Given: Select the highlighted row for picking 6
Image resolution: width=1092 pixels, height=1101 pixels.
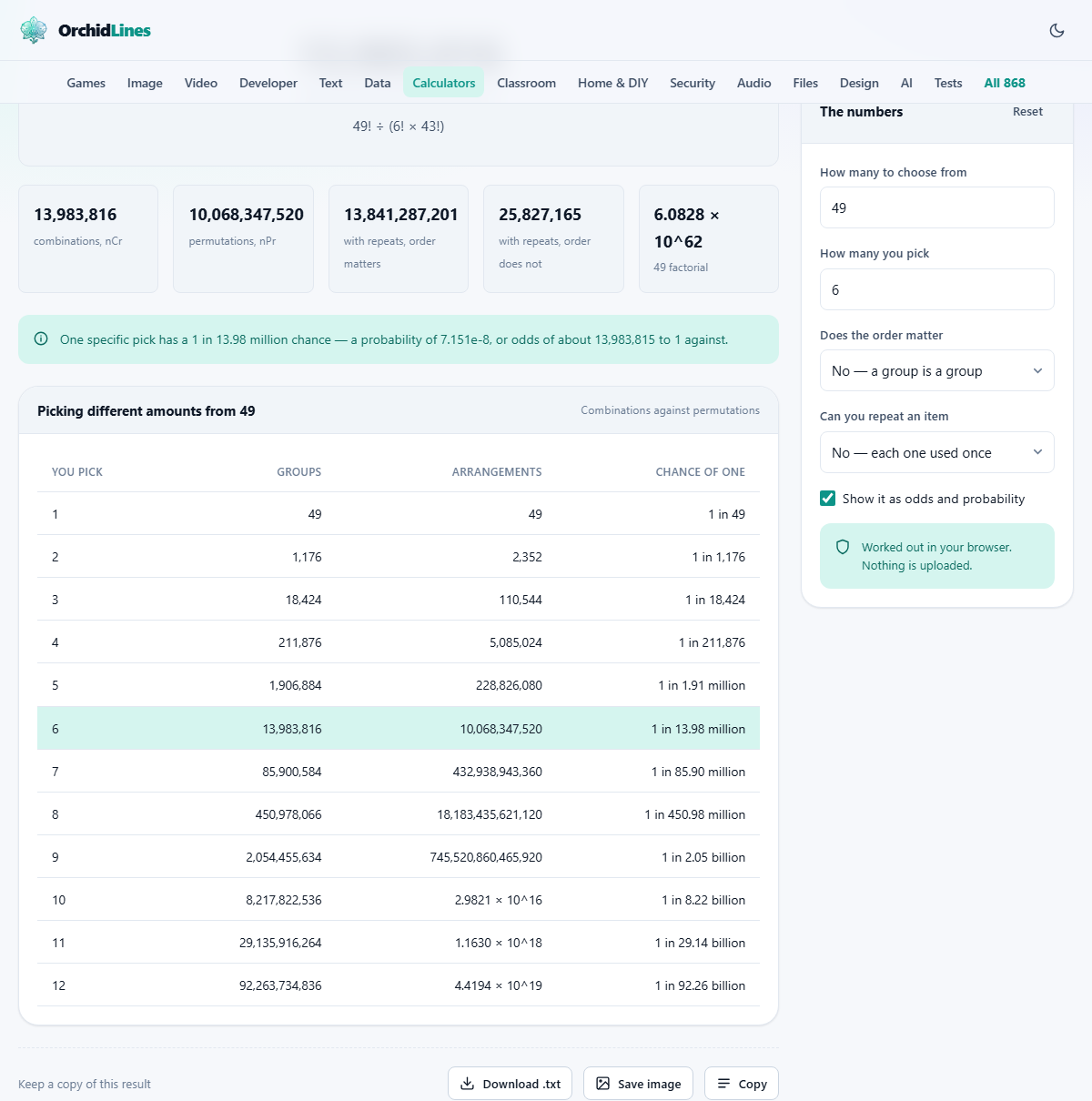Looking at the screenshot, I should [399, 729].
